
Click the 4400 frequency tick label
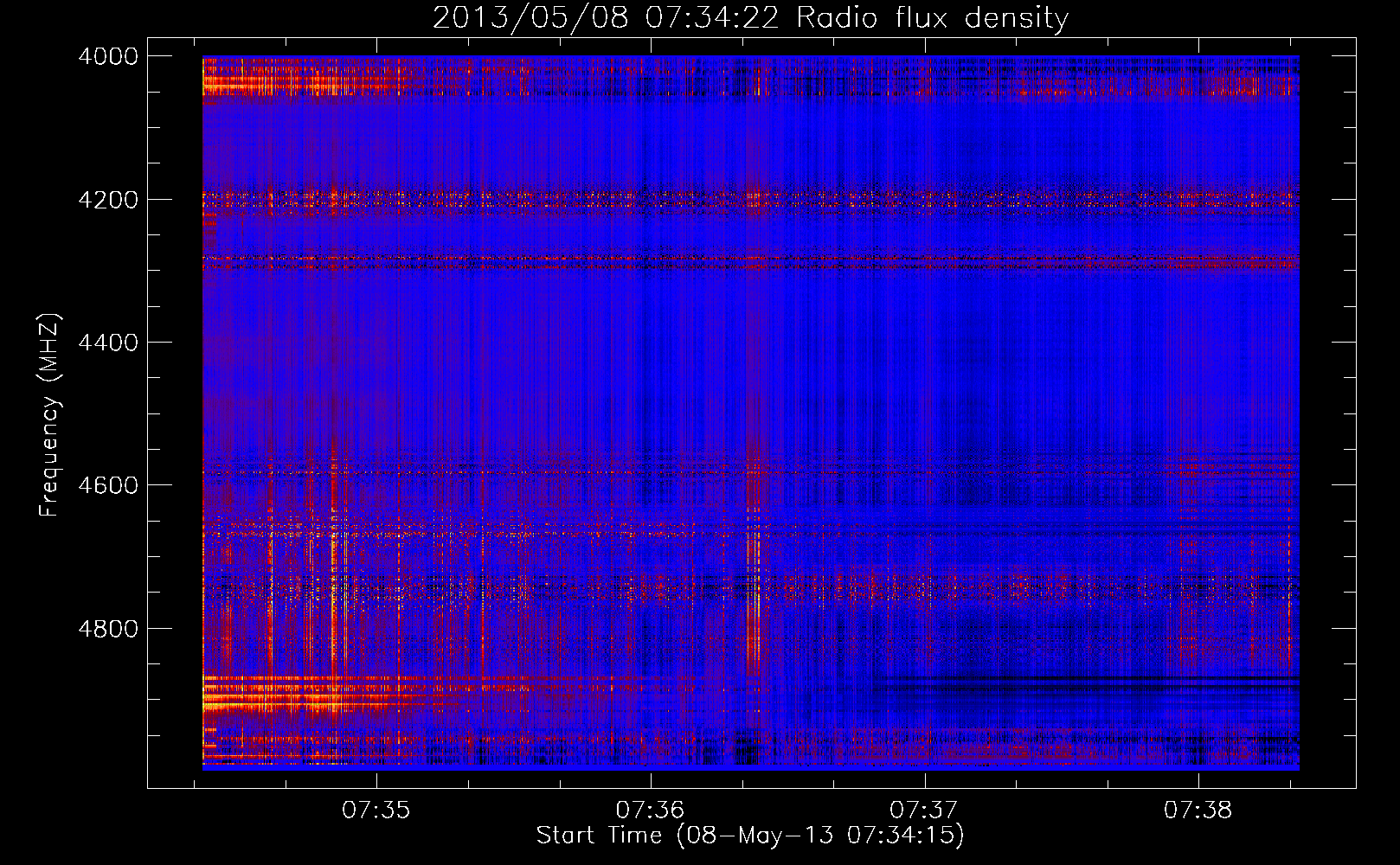(108, 343)
